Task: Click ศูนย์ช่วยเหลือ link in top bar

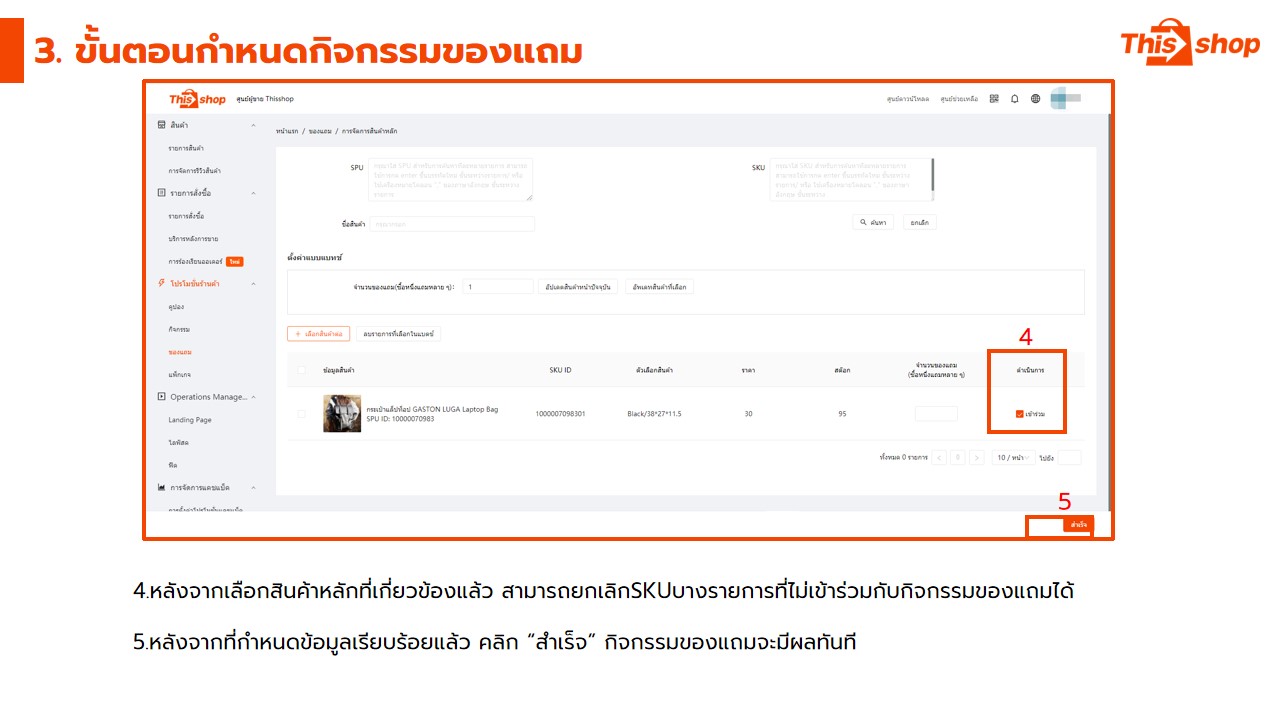Action: pos(959,99)
